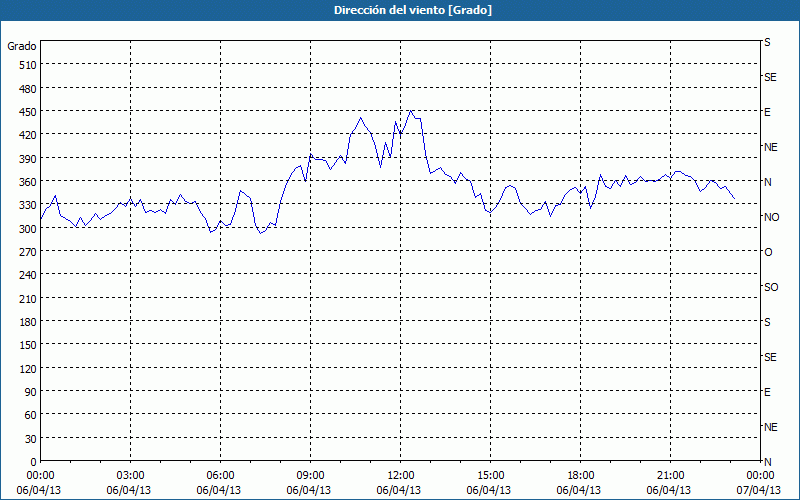Click the 'S' label at top of right axis
This screenshot has width=800, height=500.
[x=767, y=43]
